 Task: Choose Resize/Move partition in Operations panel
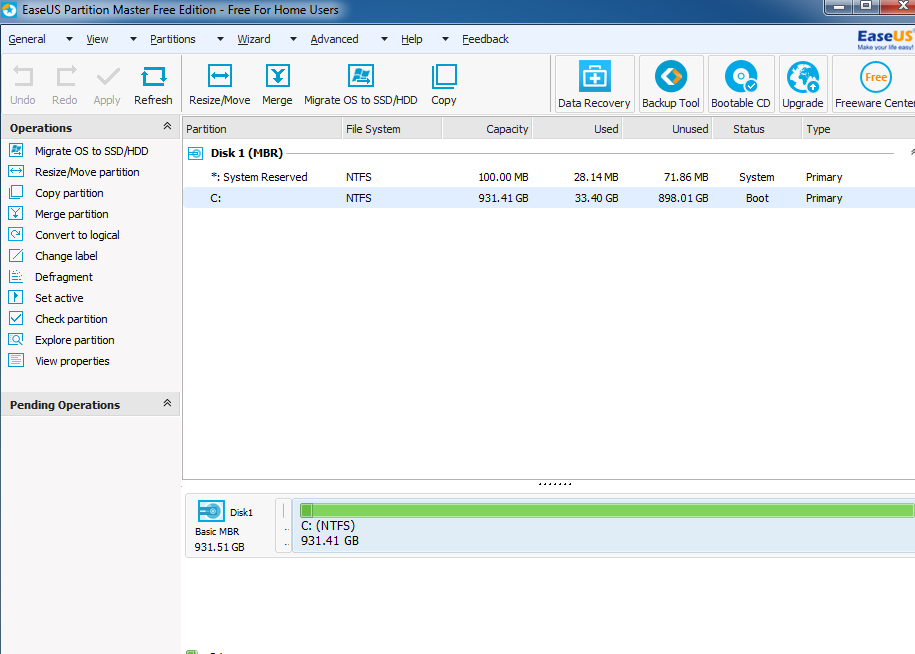tap(87, 172)
